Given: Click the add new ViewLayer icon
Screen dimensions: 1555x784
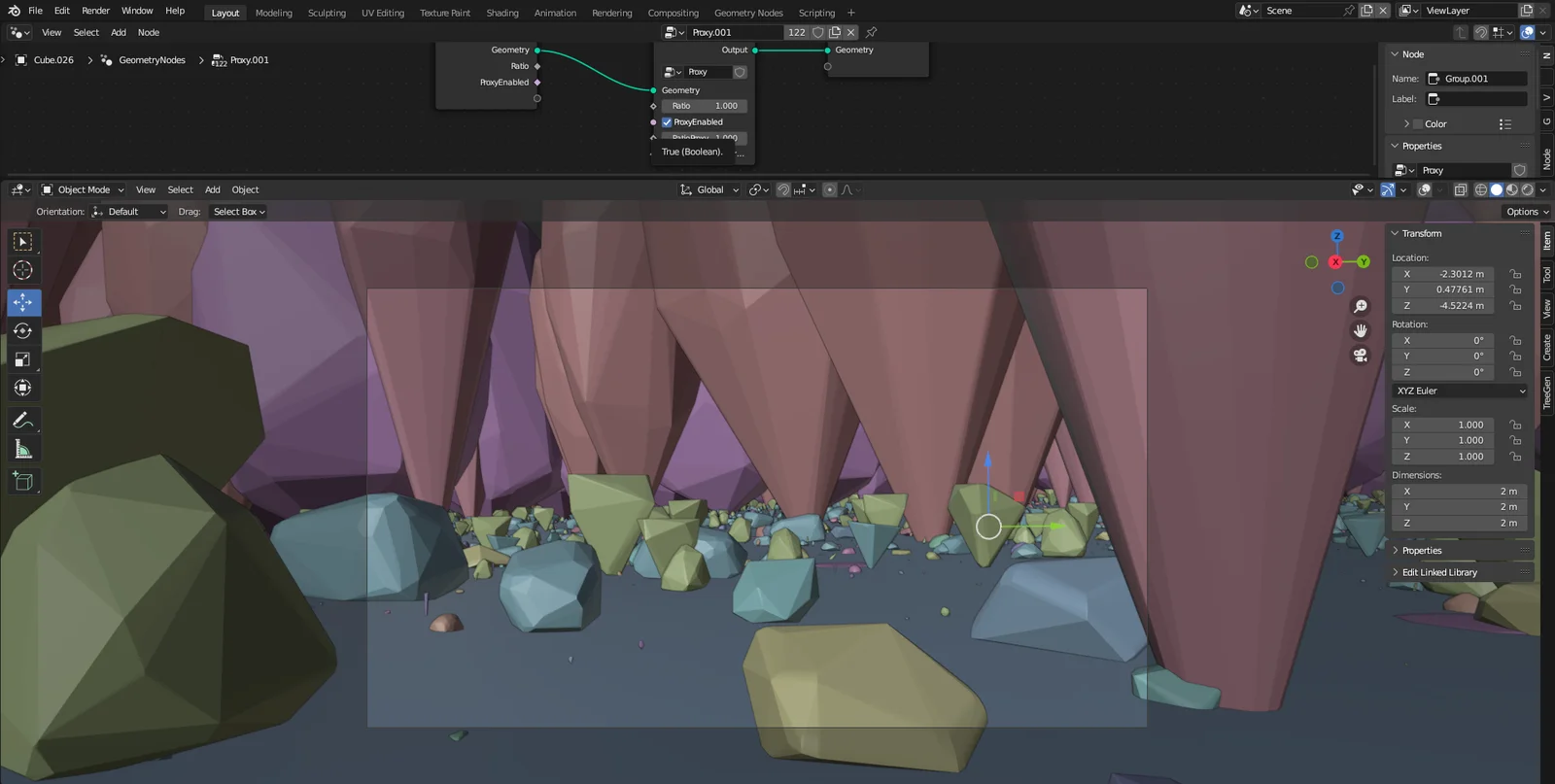Looking at the screenshot, I should pos(1526,11).
